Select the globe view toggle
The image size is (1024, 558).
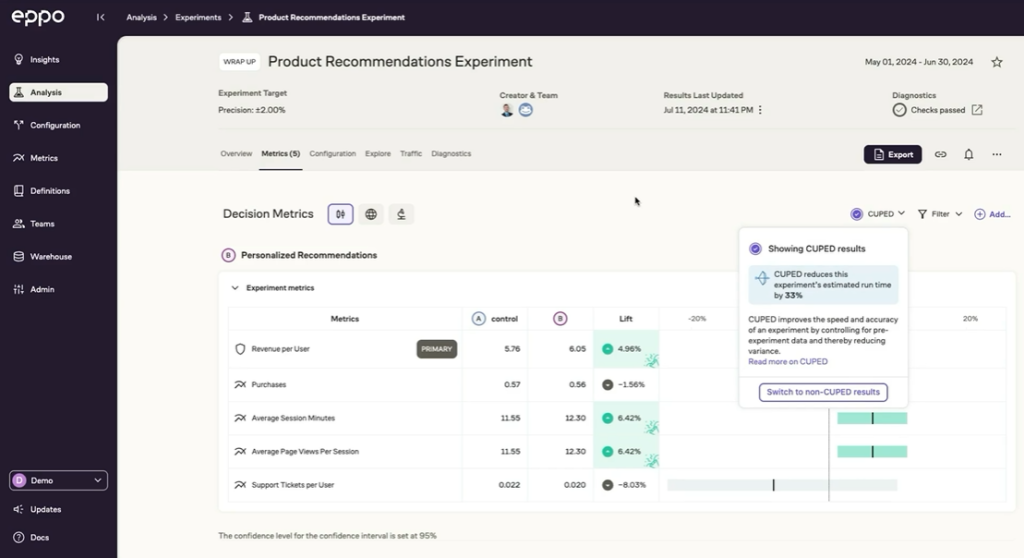(371, 214)
